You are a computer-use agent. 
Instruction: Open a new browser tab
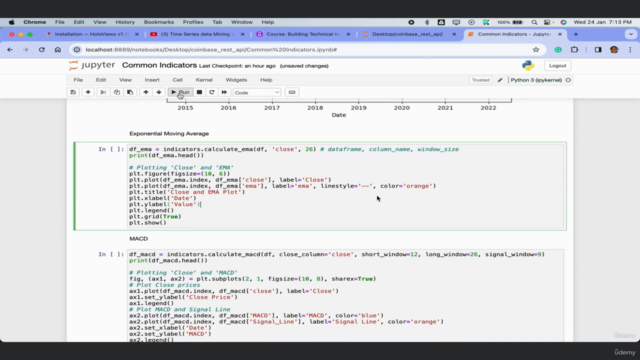[x=576, y=34]
